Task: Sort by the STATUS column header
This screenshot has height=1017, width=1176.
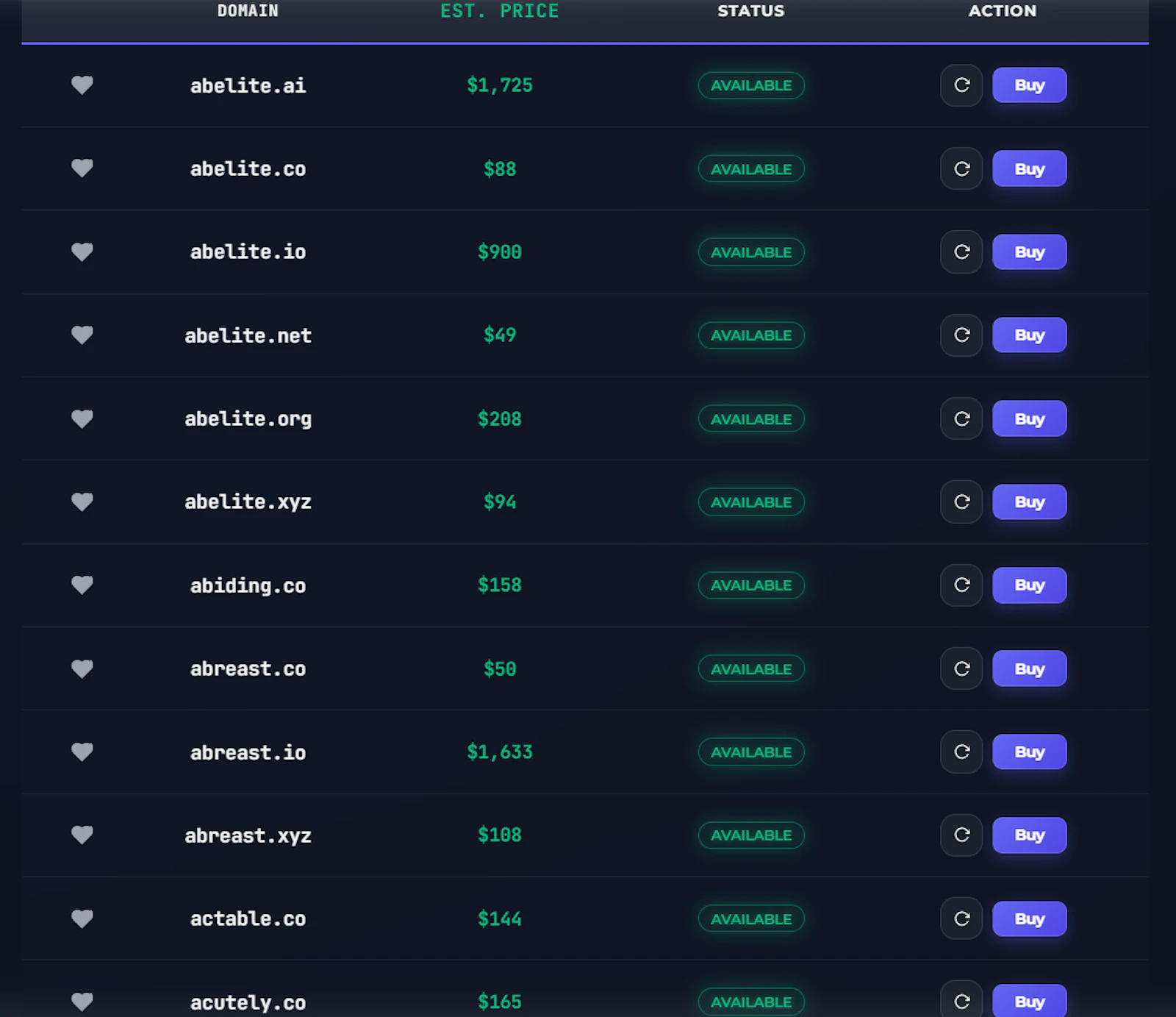Action: point(751,11)
